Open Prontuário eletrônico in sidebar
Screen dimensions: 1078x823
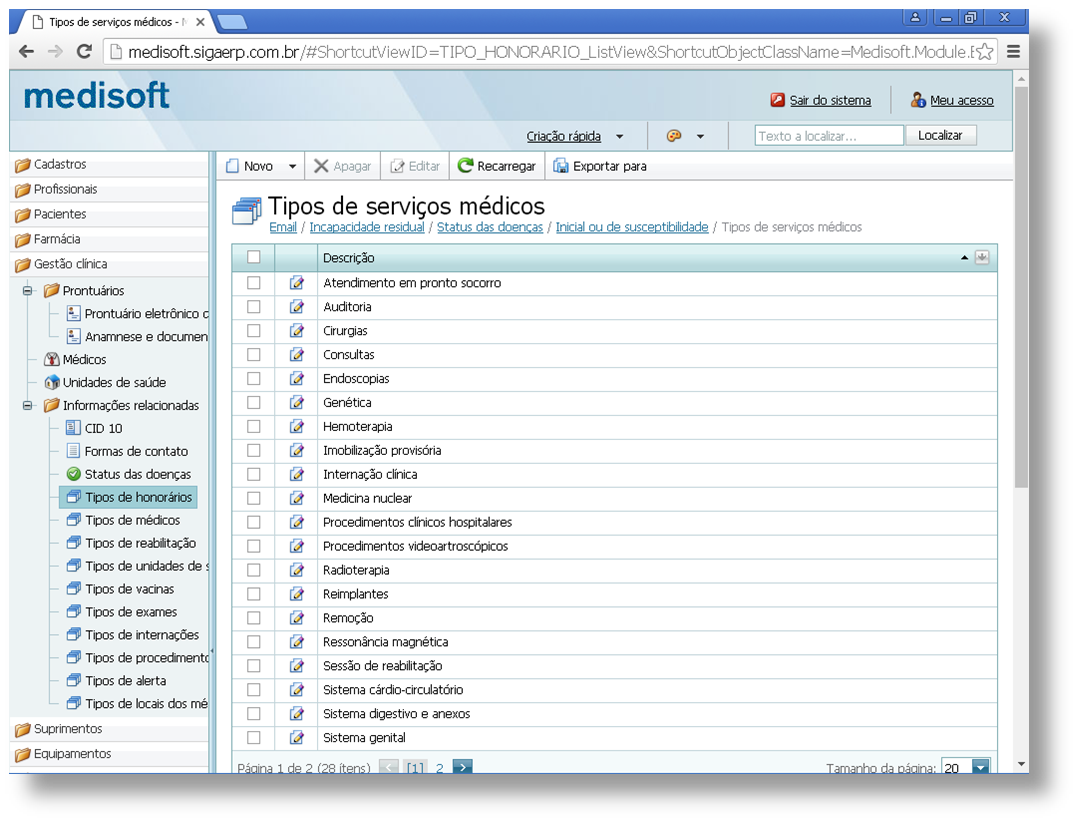coord(138,314)
